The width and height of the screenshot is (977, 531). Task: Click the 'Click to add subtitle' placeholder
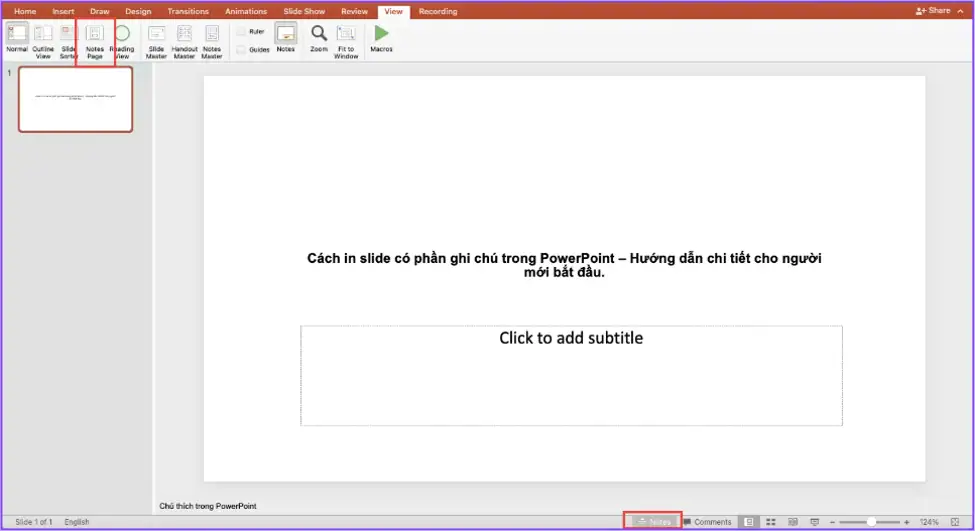click(571, 375)
